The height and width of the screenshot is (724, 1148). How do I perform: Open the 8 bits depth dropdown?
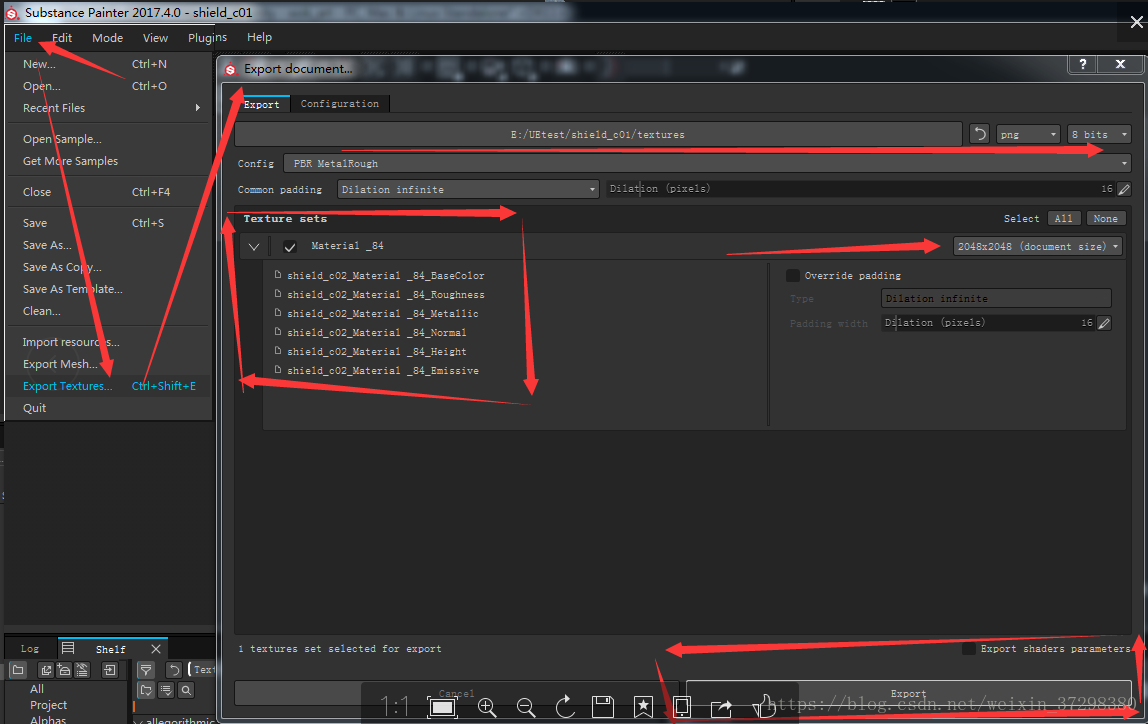coord(1099,134)
